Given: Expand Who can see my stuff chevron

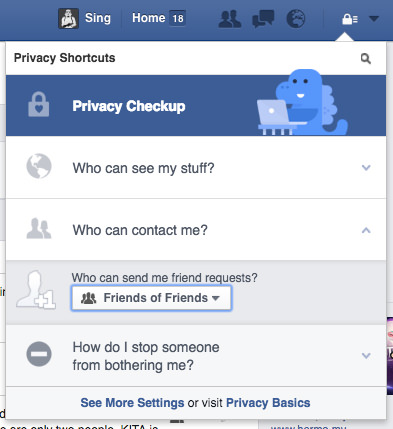Looking at the screenshot, I should [366, 167].
